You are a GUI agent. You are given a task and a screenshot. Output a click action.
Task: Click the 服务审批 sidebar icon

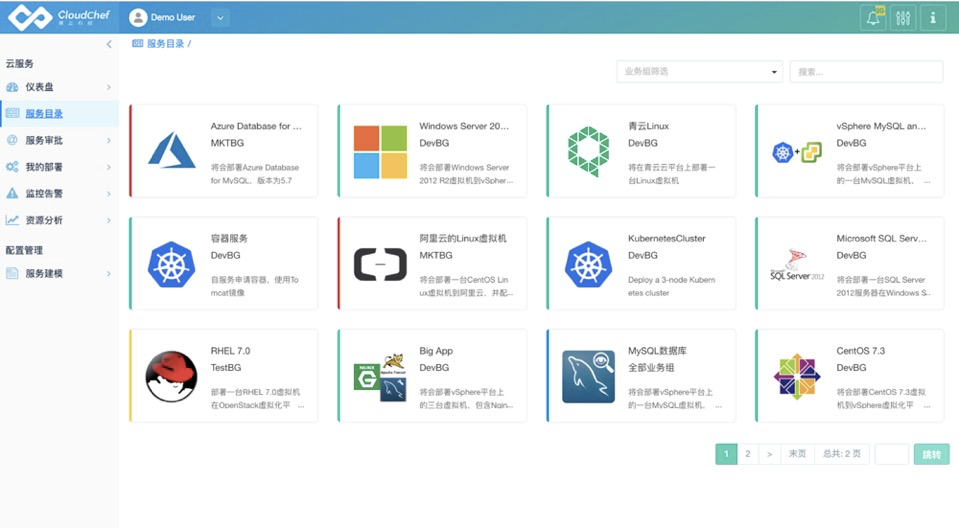[12, 140]
